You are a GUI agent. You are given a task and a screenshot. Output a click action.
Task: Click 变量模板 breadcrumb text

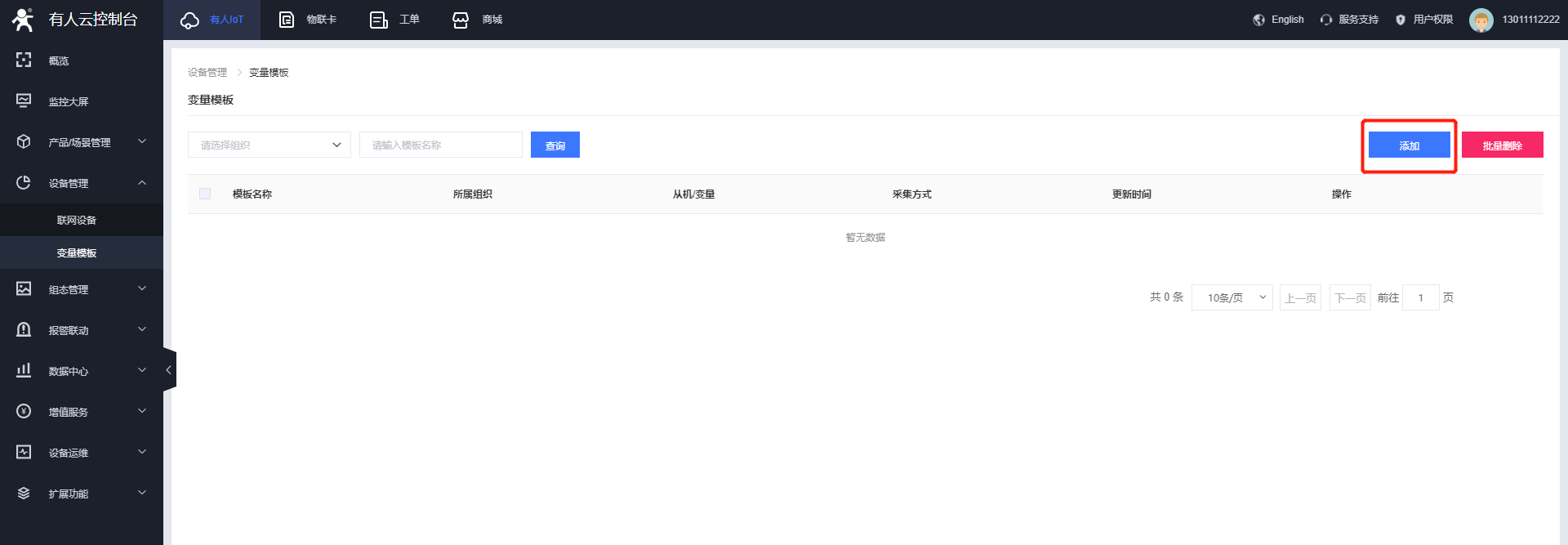pyautogui.click(x=269, y=73)
